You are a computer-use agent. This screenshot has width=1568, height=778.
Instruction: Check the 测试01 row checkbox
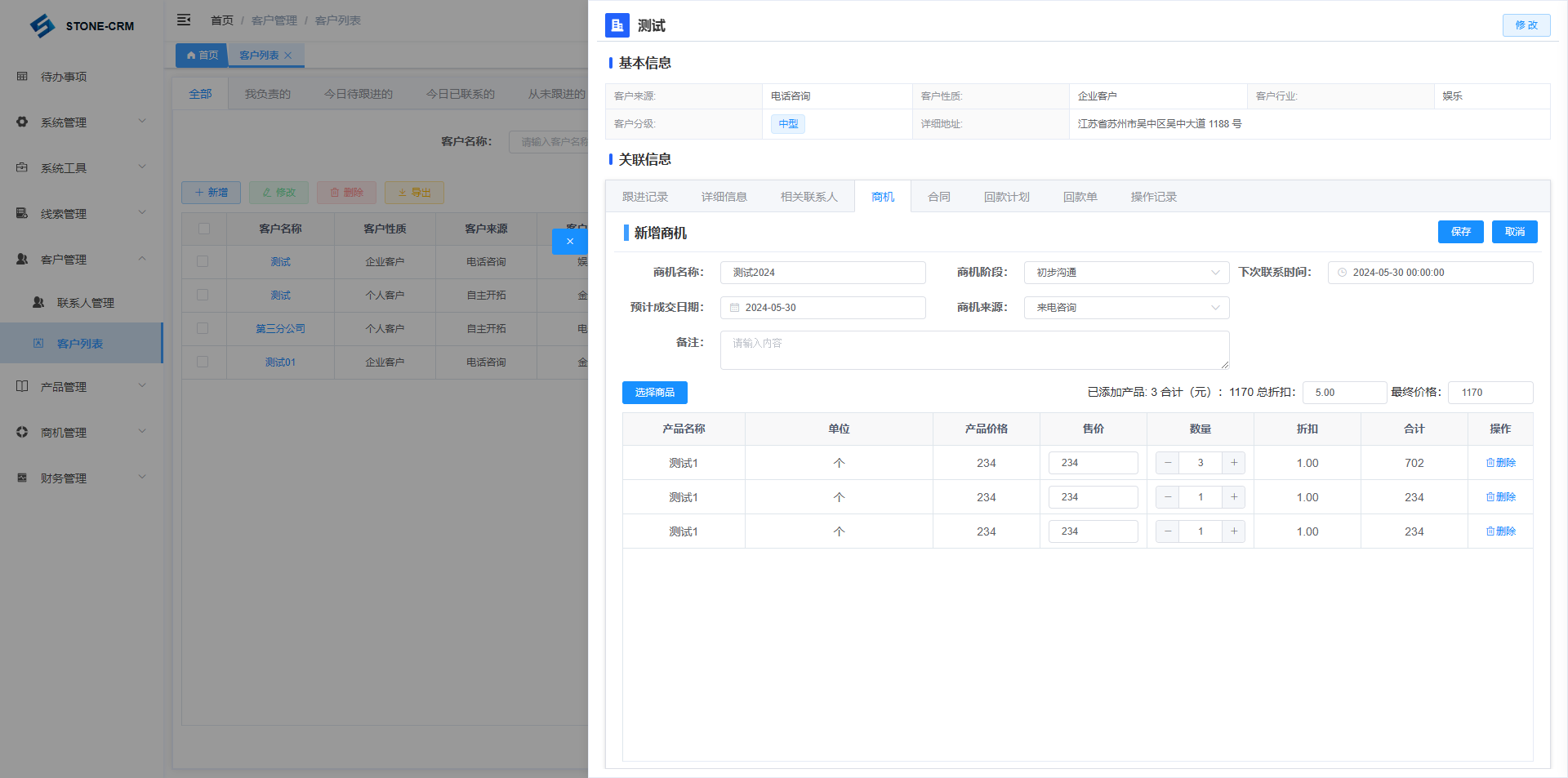[203, 362]
